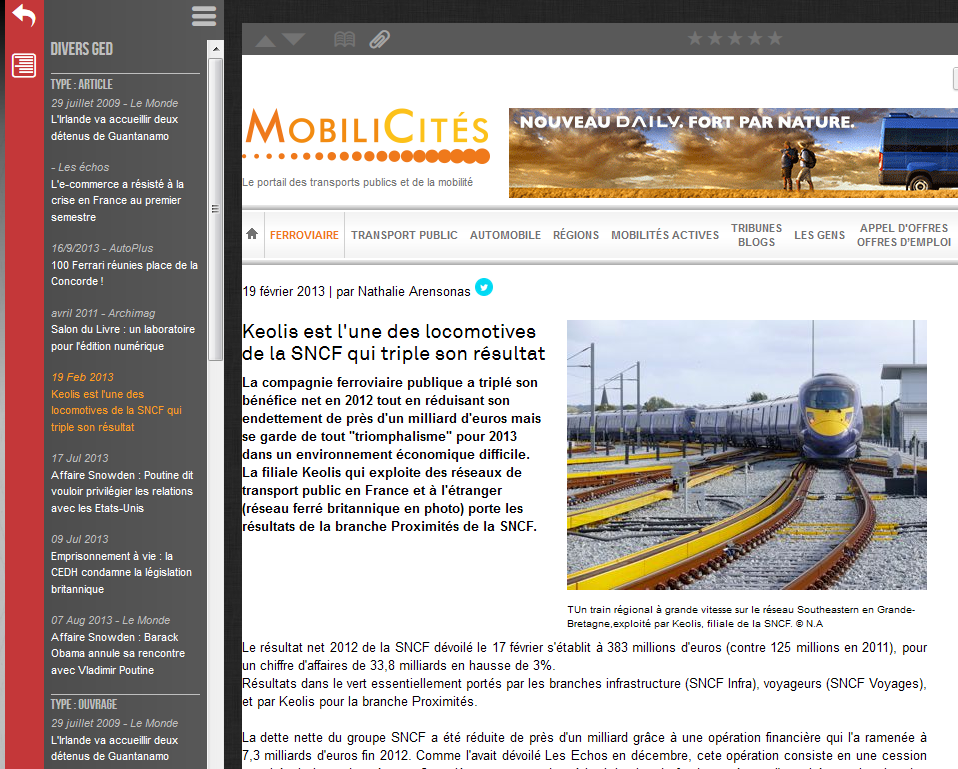
Task: Click the paperclip attachment icon
Action: [x=379, y=40]
